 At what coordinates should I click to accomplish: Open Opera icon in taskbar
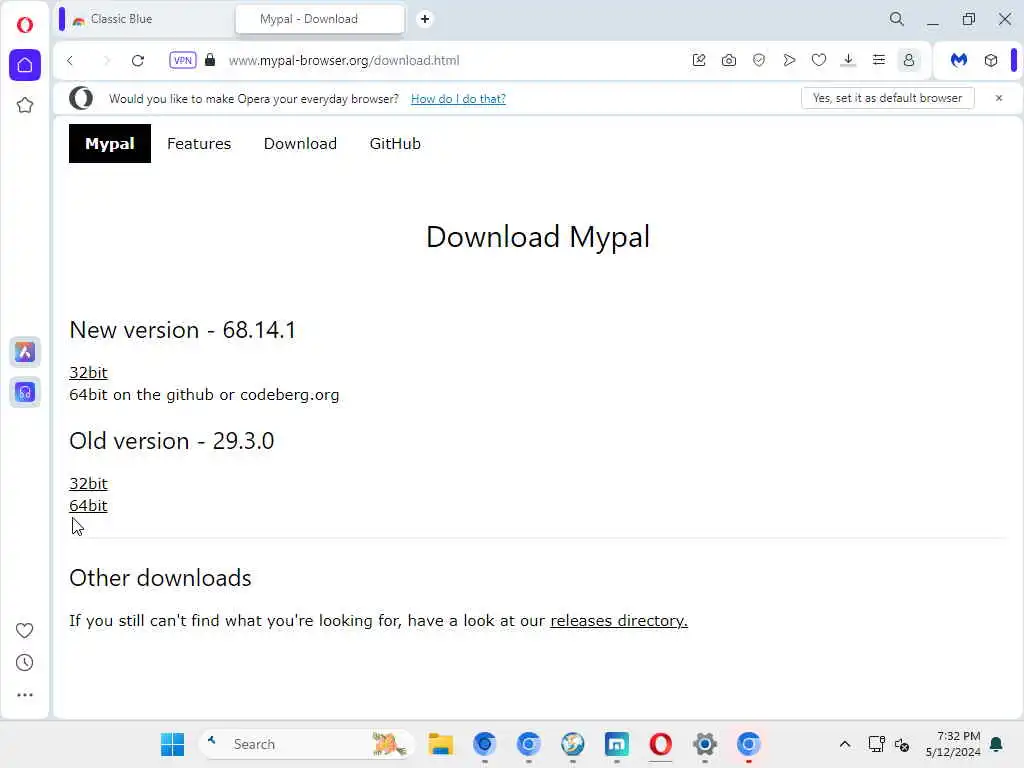pos(661,744)
